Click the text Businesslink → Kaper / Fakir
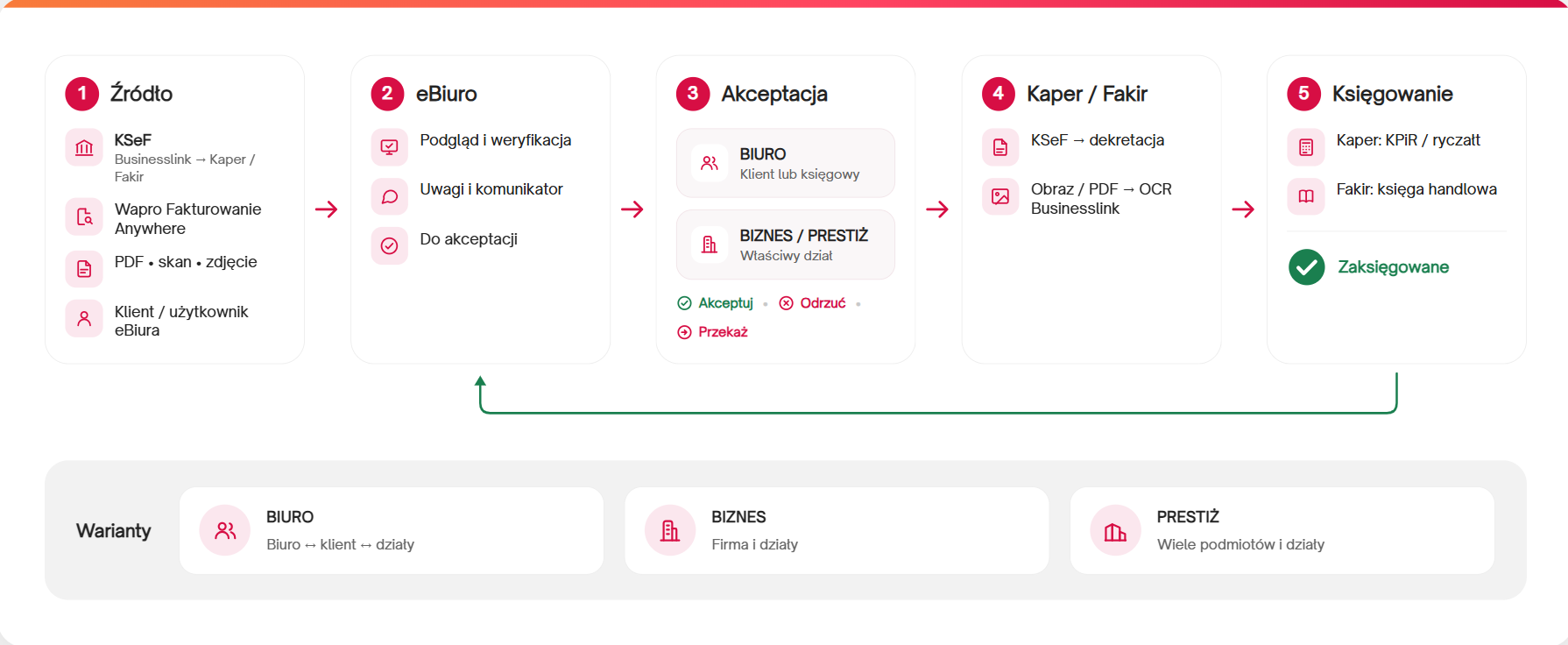 coord(185,167)
